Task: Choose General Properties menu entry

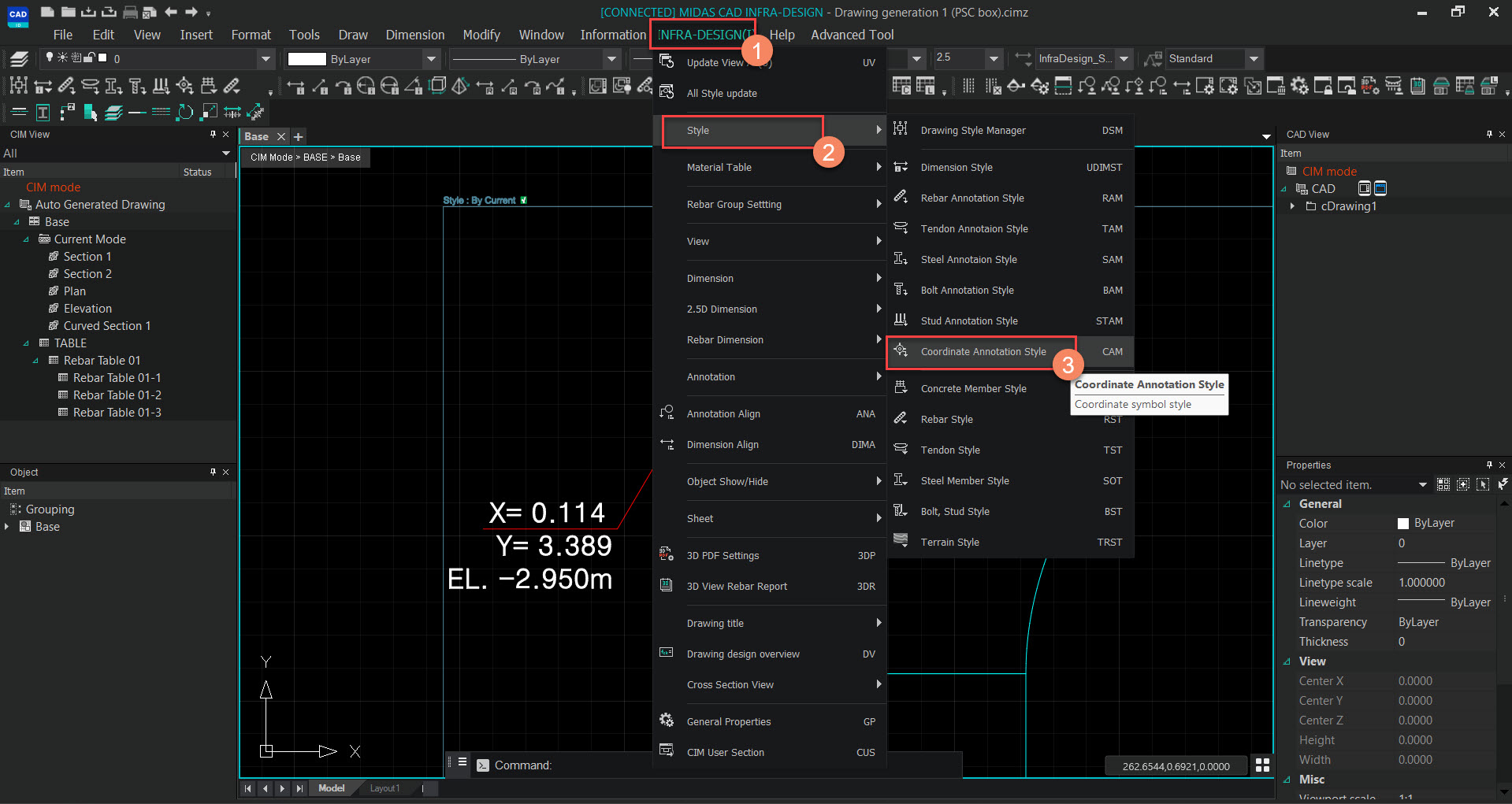Action: tap(769, 721)
